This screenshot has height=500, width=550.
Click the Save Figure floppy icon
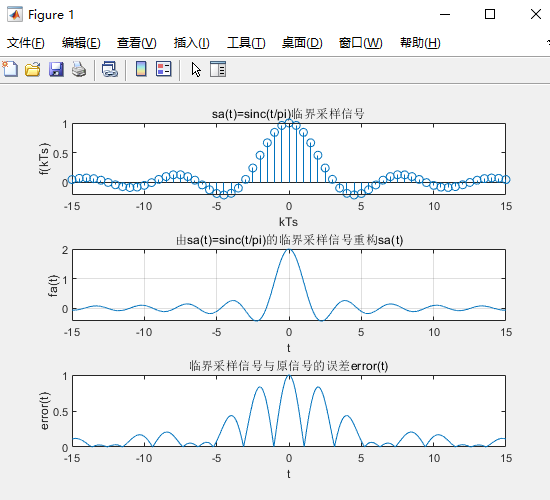click(x=56, y=69)
